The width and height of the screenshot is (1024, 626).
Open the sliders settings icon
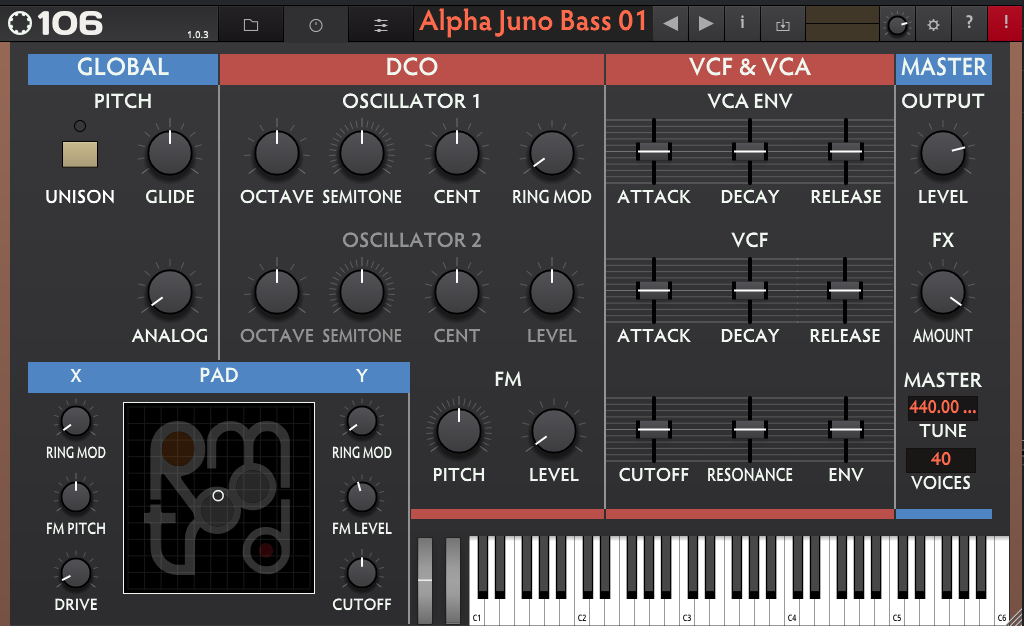coord(381,25)
